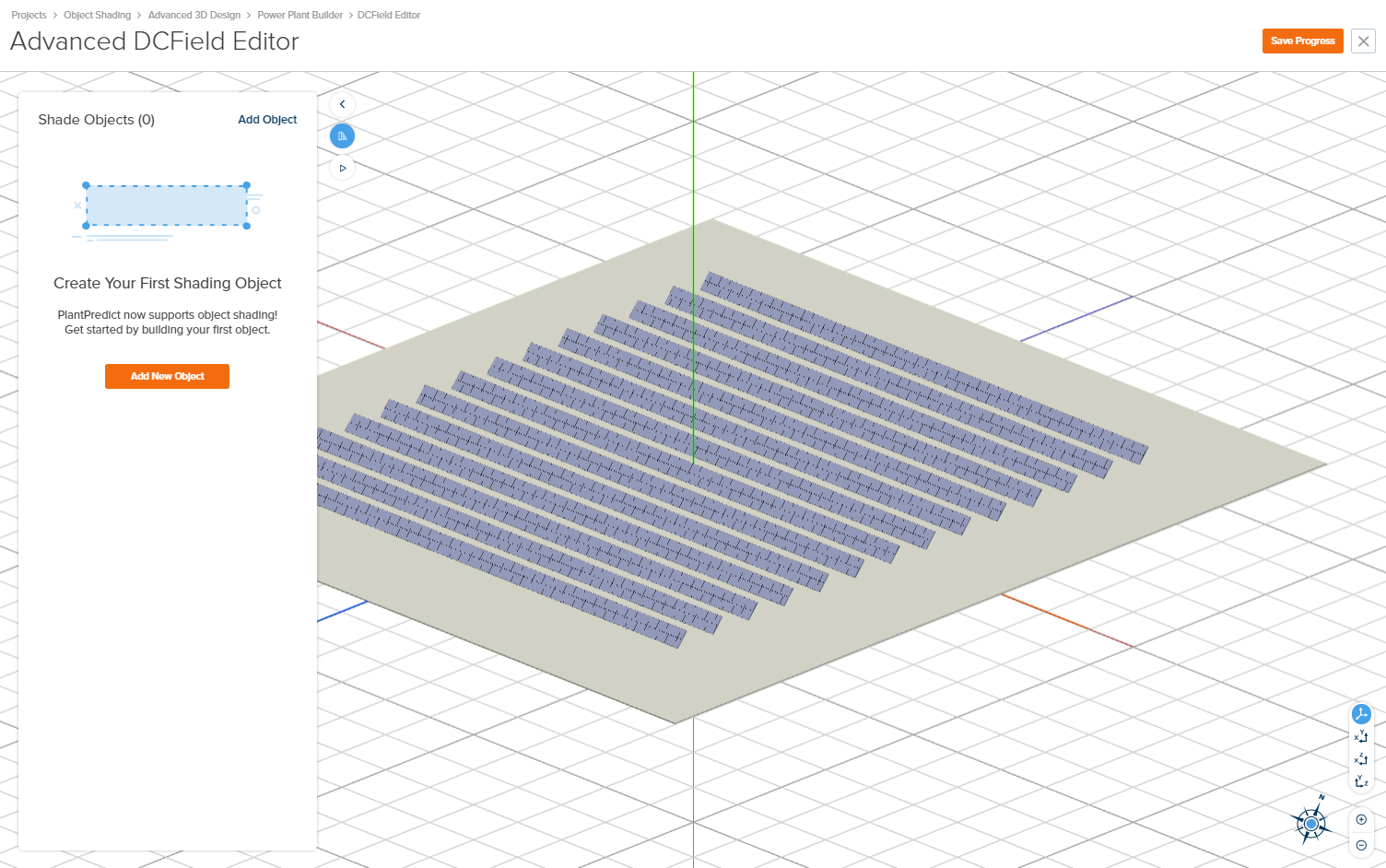Start the shading animation play icon
The image size is (1386, 868).
(342, 168)
